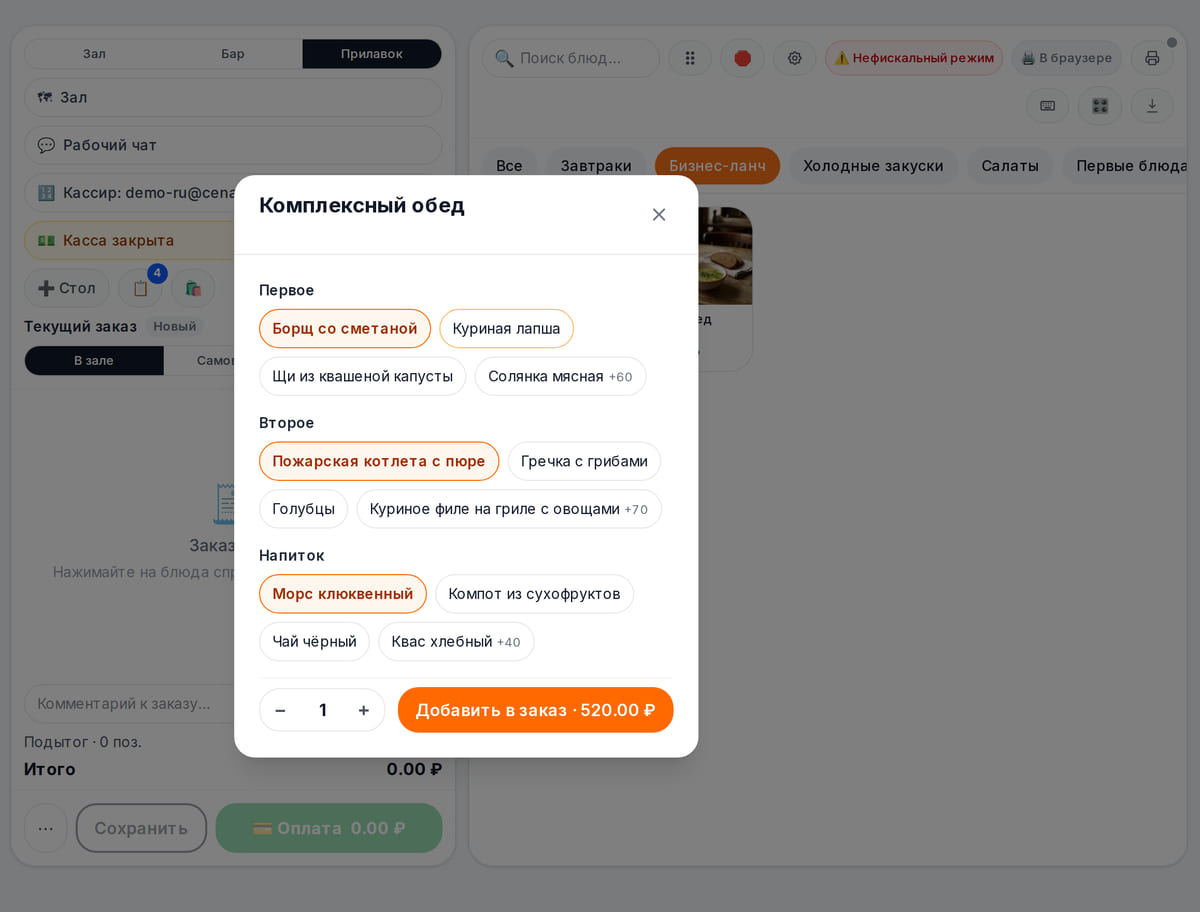The width and height of the screenshot is (1200, 912).
Task: Click grid dots icon in toolbar
Action: [x=690, y=58]
